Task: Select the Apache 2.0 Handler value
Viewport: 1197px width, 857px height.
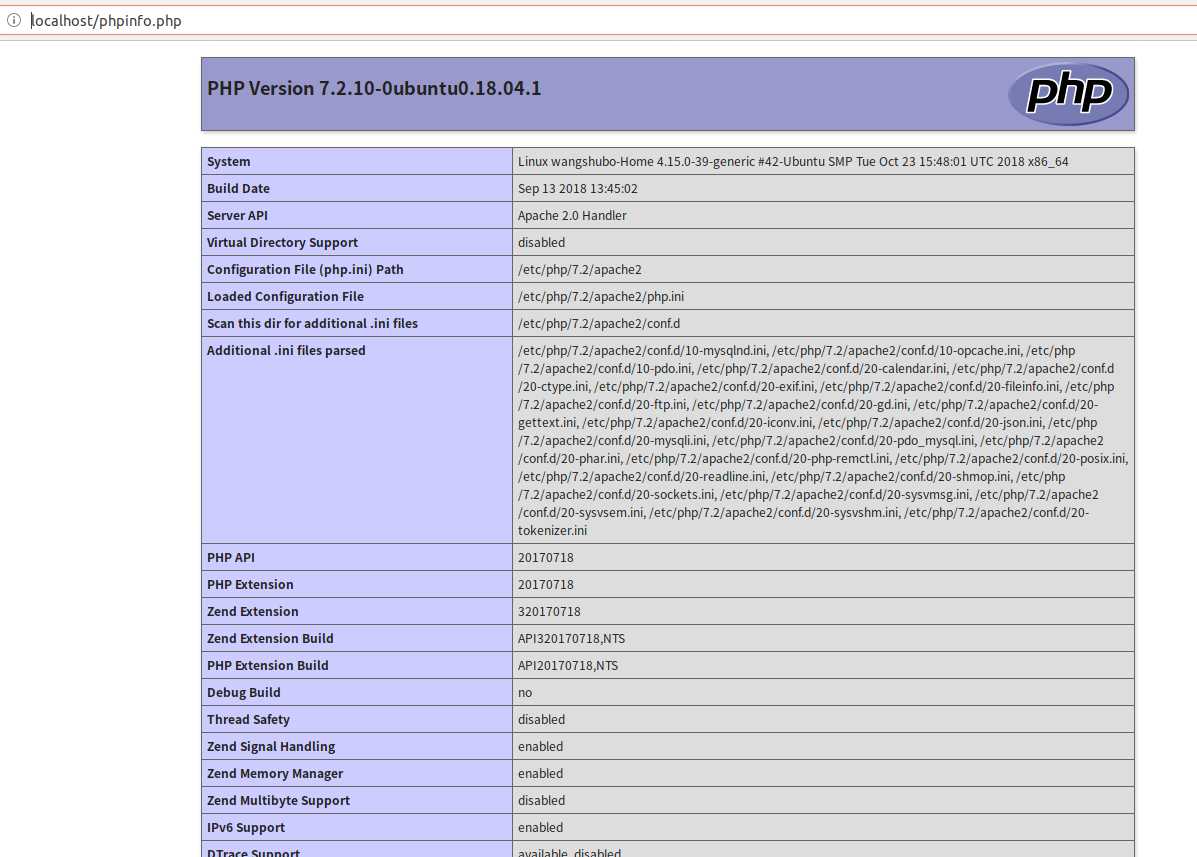Action: pos(572,216)
